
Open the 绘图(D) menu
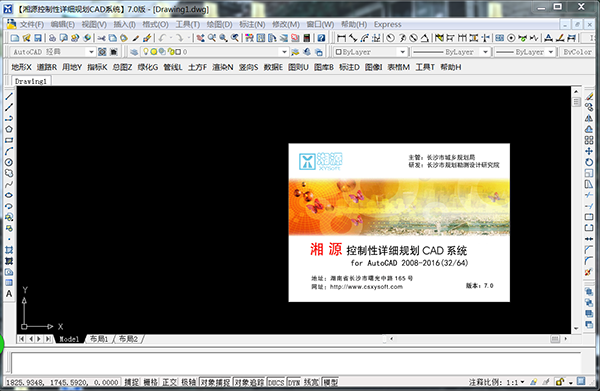[x=219, y=24]
